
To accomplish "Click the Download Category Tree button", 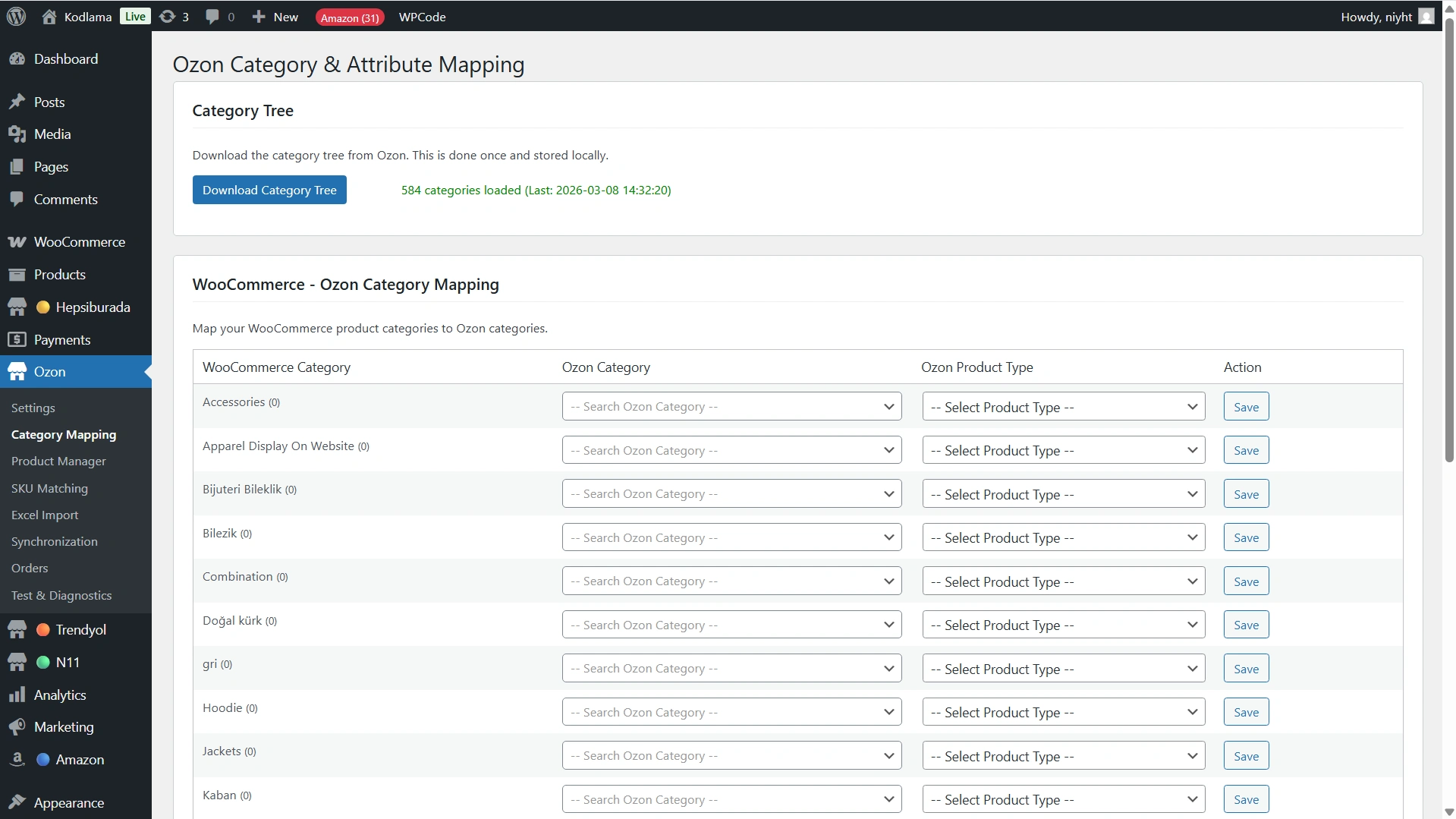I will click(x=269, y=190).
